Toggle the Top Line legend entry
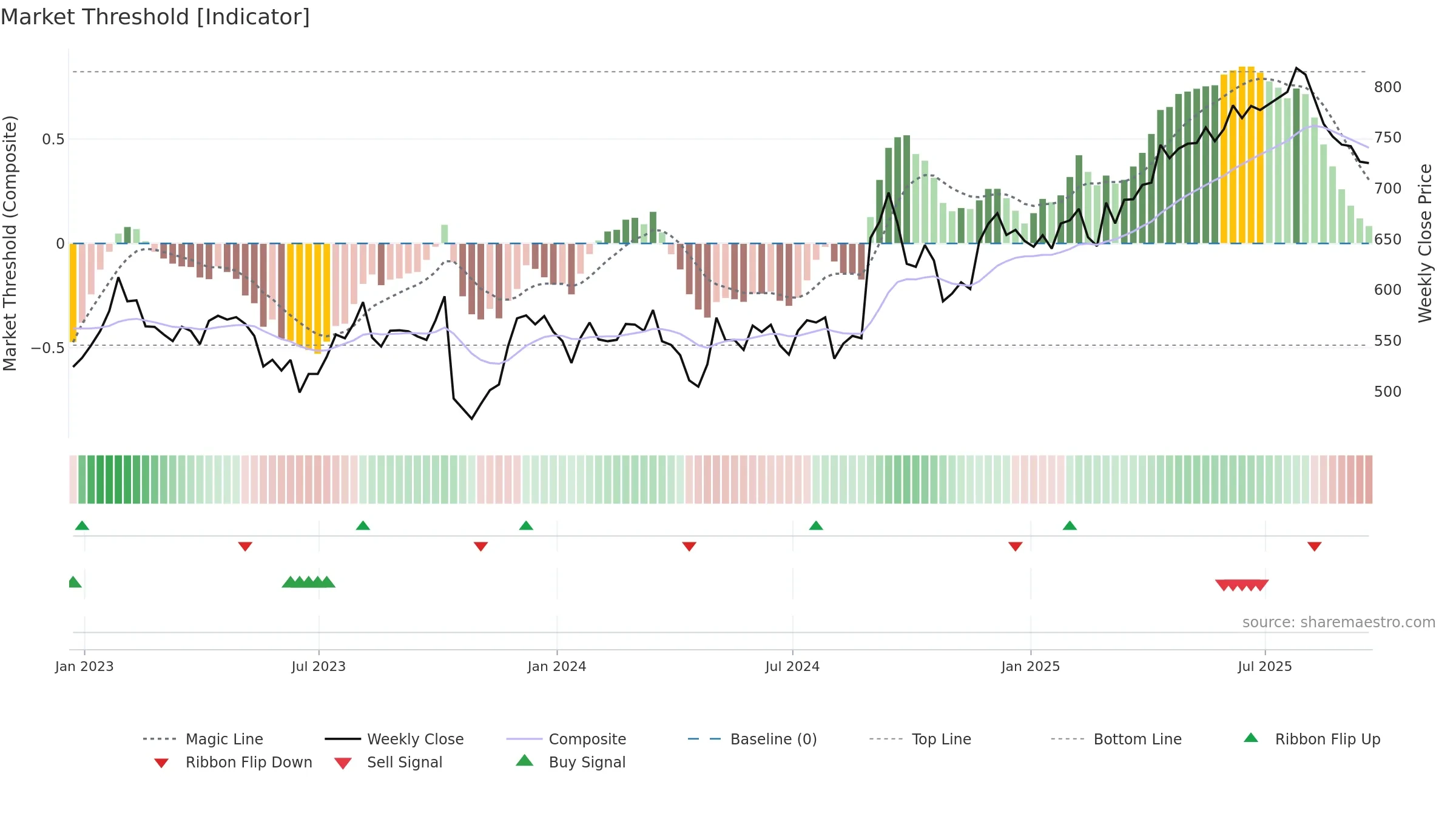Screen dimensions: 1456x819 click(x=920, y=739)
